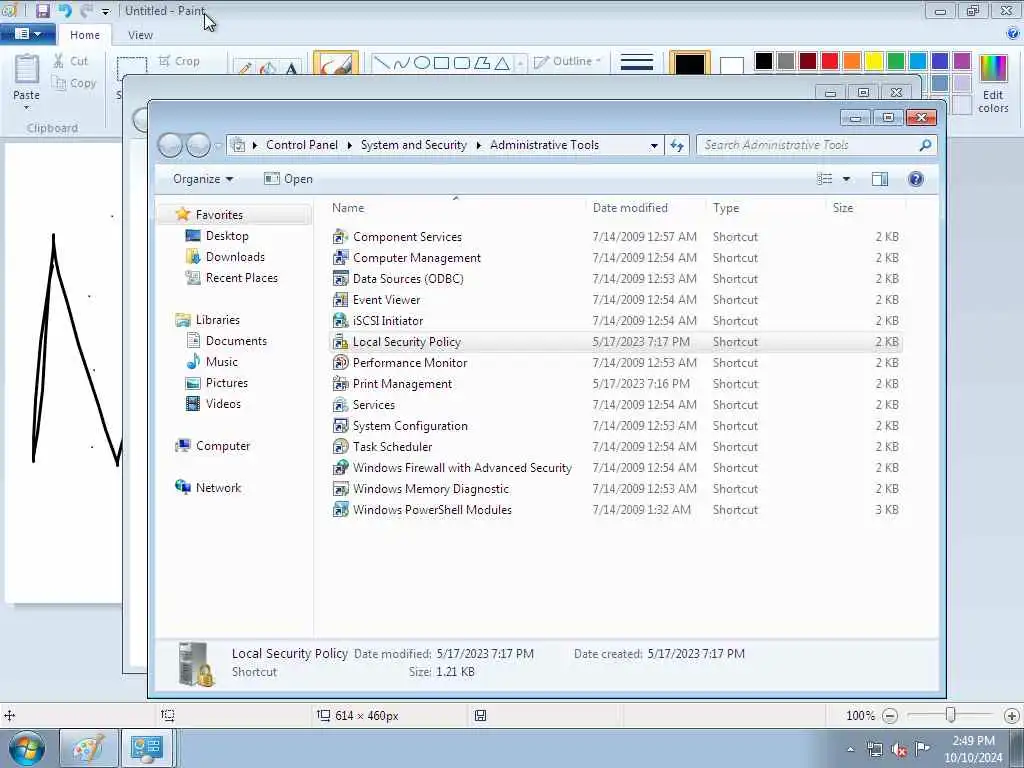Sort by the Name column header
Viewport: 1024px width, 768px height.
[455, 208]
